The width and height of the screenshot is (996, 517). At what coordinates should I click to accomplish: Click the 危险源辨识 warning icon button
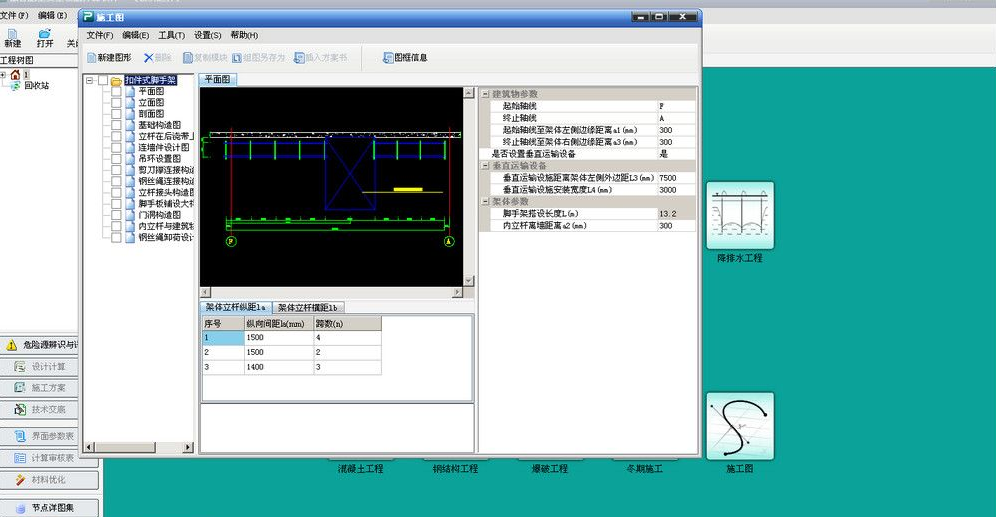tap(12, 345)
